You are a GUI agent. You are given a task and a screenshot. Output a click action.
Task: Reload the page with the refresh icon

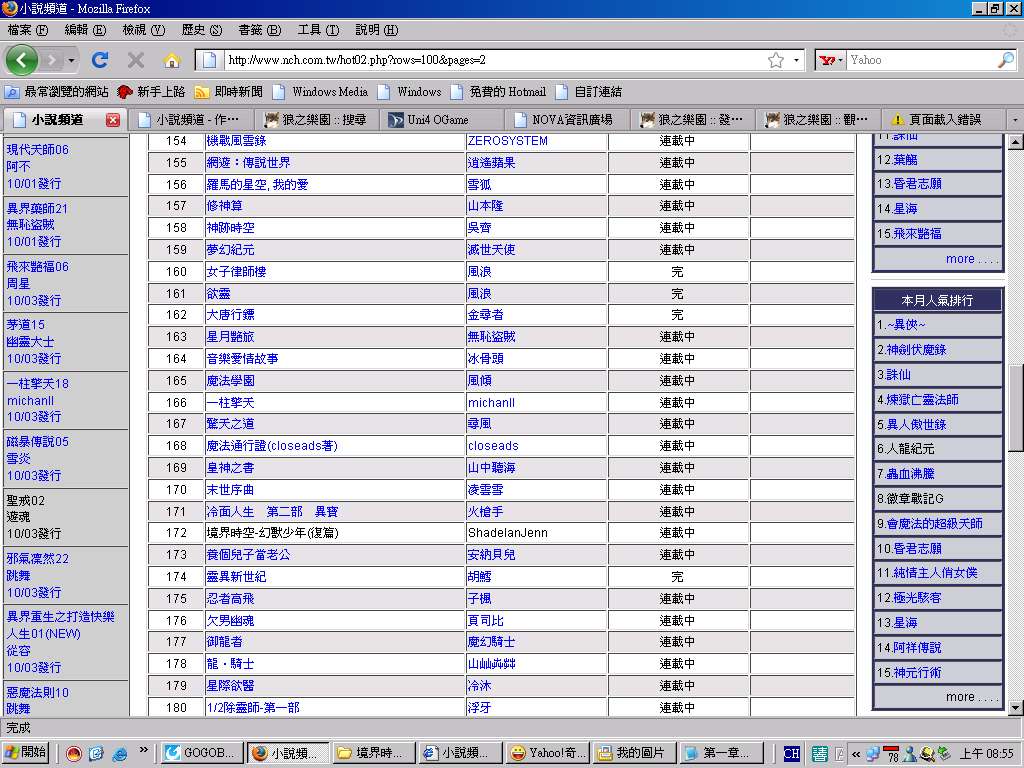(x=99, y=60)
